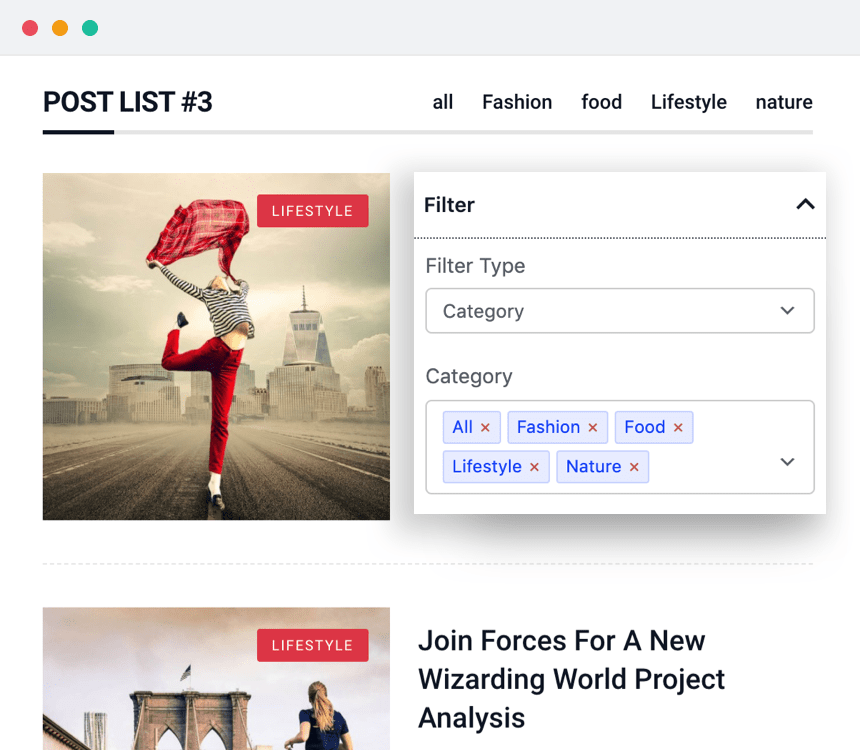The height and width of the screenshot is (750, 860).
Task: Click the Lifestyle badge on first post
Action: click(312, 211)
